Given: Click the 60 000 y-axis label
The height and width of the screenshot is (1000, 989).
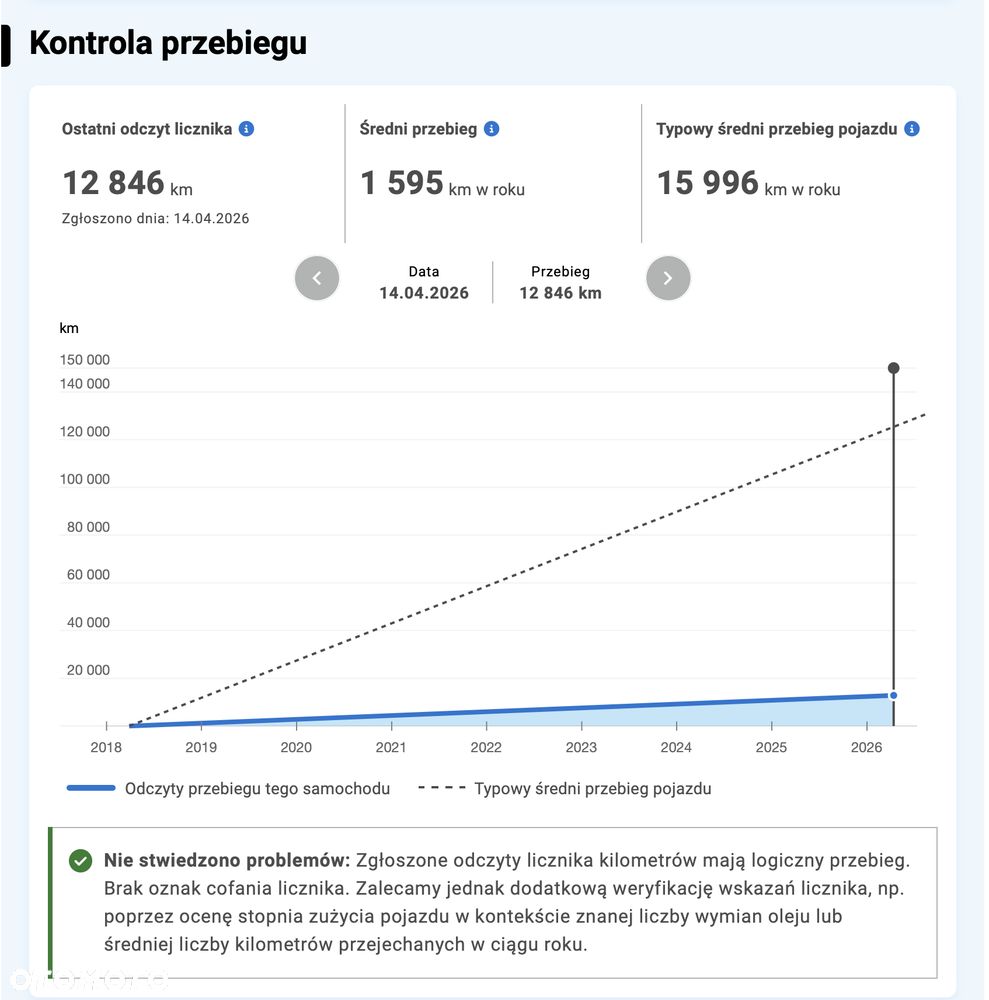Looking at the screenshot, I should (88, 575).
